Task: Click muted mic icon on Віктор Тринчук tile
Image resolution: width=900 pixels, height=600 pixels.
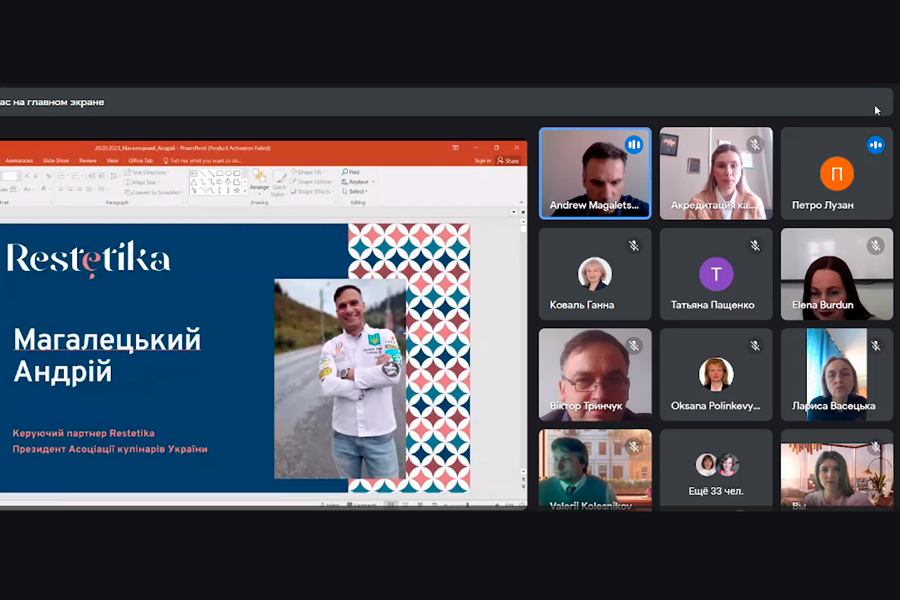Action: [634, 346]
